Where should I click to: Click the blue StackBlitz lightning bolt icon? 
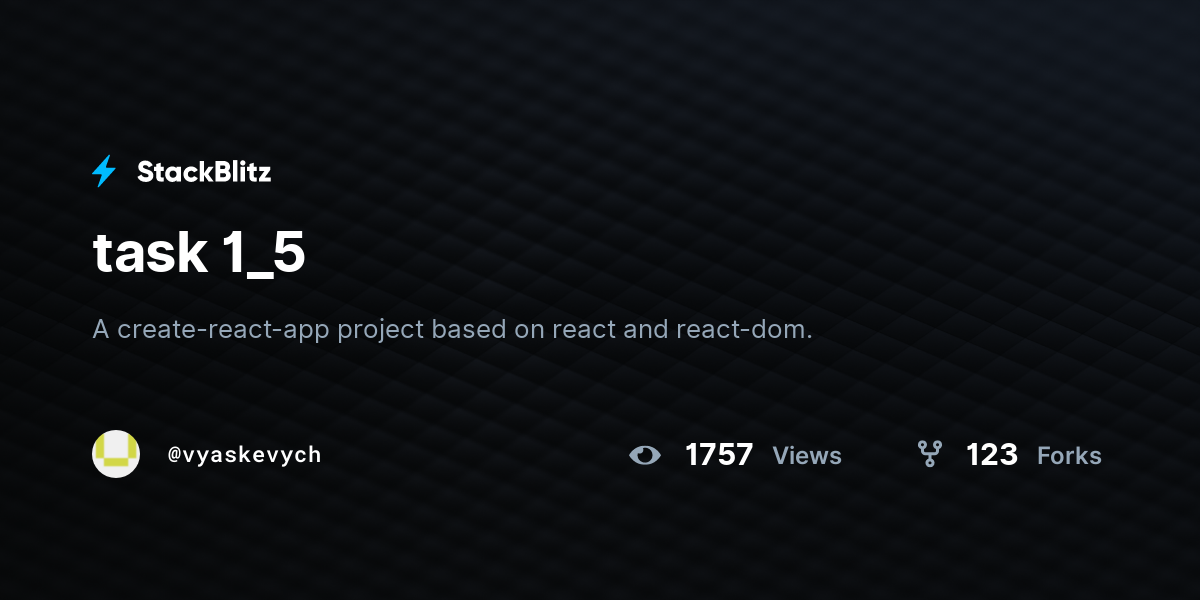tap(104, 172)
